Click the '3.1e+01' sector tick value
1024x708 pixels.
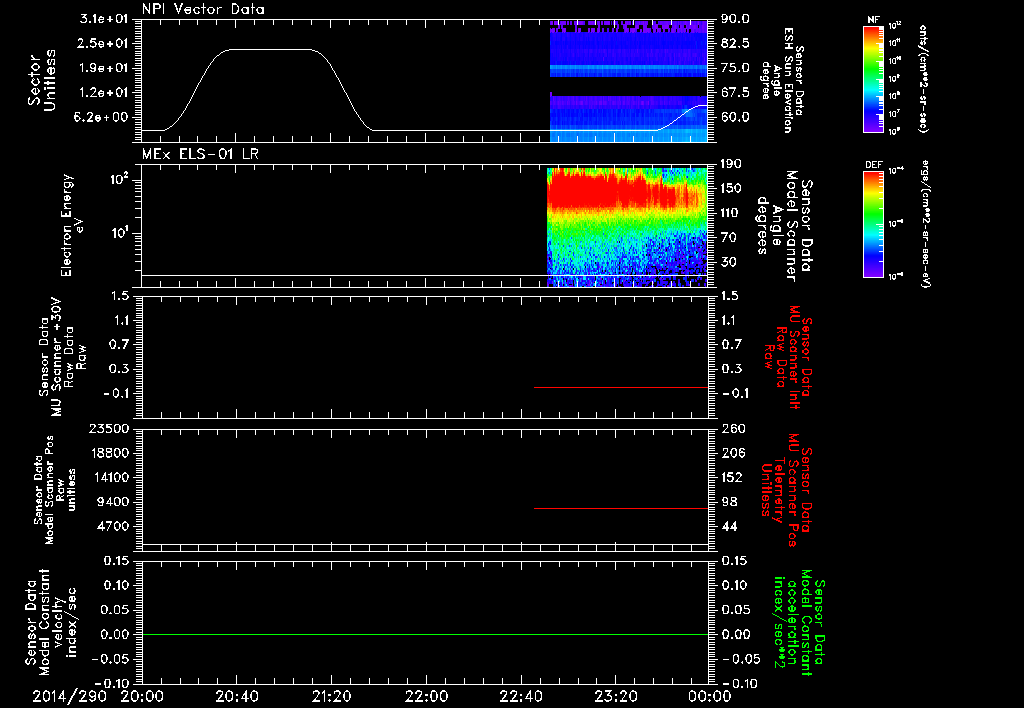click(x=104, y=19)
